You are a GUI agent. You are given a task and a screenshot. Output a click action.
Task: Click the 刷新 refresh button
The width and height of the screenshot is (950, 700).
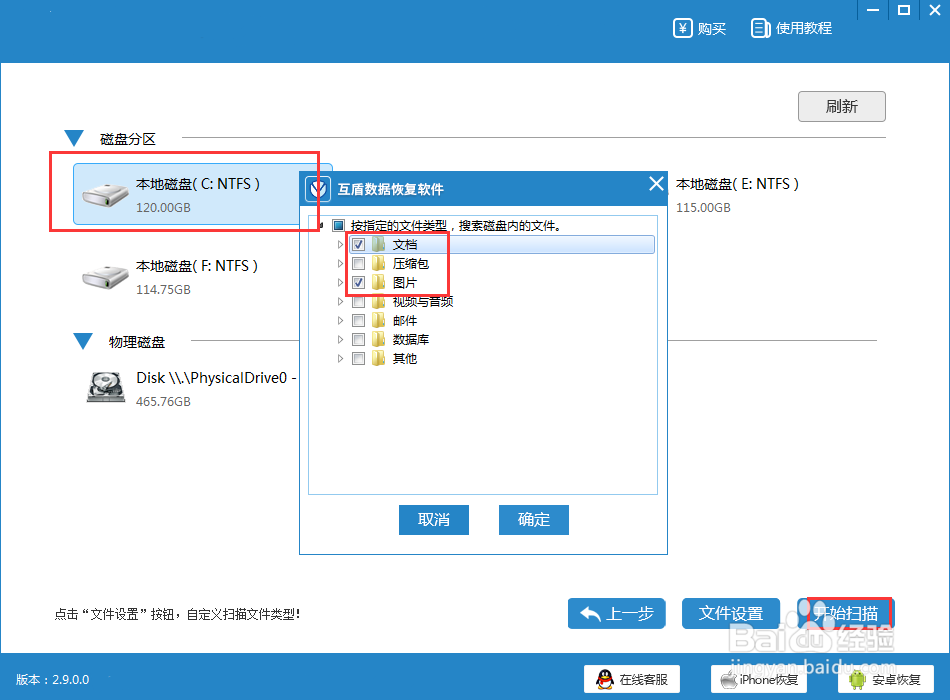(x=842, y=107)
